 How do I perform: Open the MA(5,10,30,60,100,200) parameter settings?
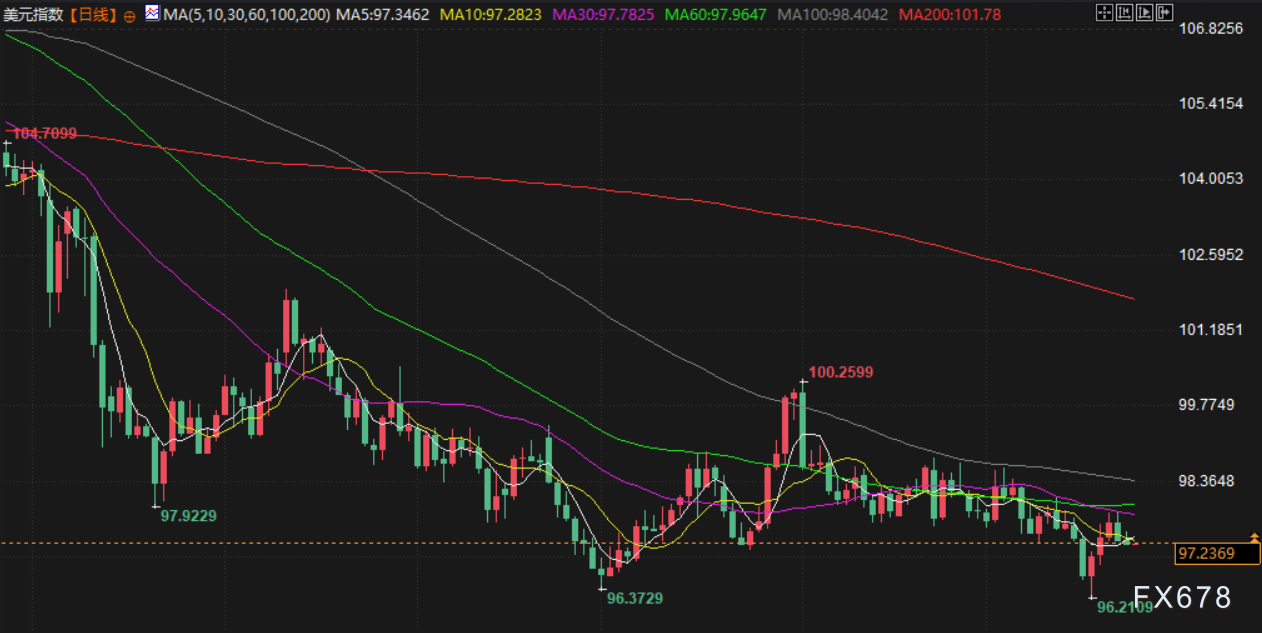tap(247, 15)
